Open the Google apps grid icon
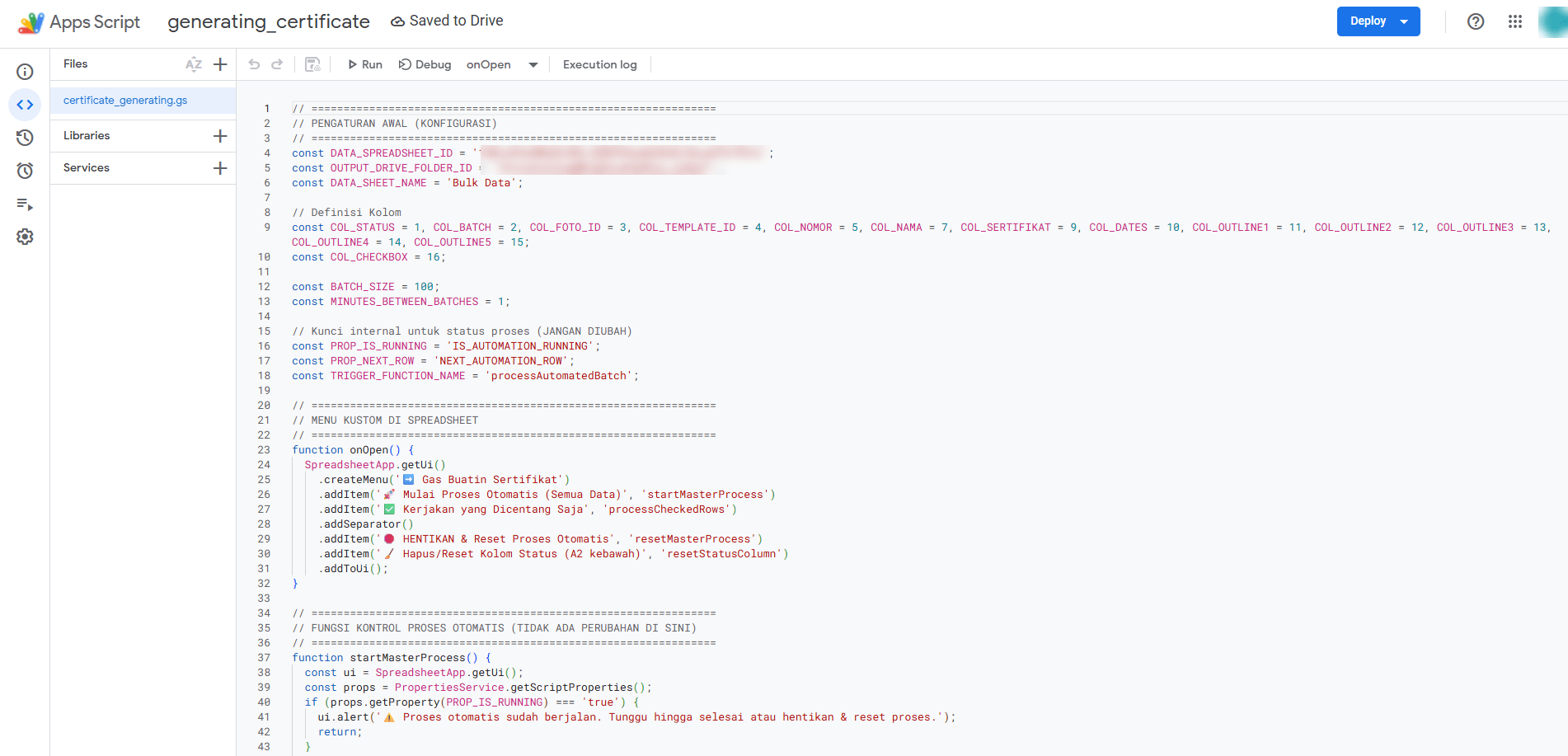 1515,21
